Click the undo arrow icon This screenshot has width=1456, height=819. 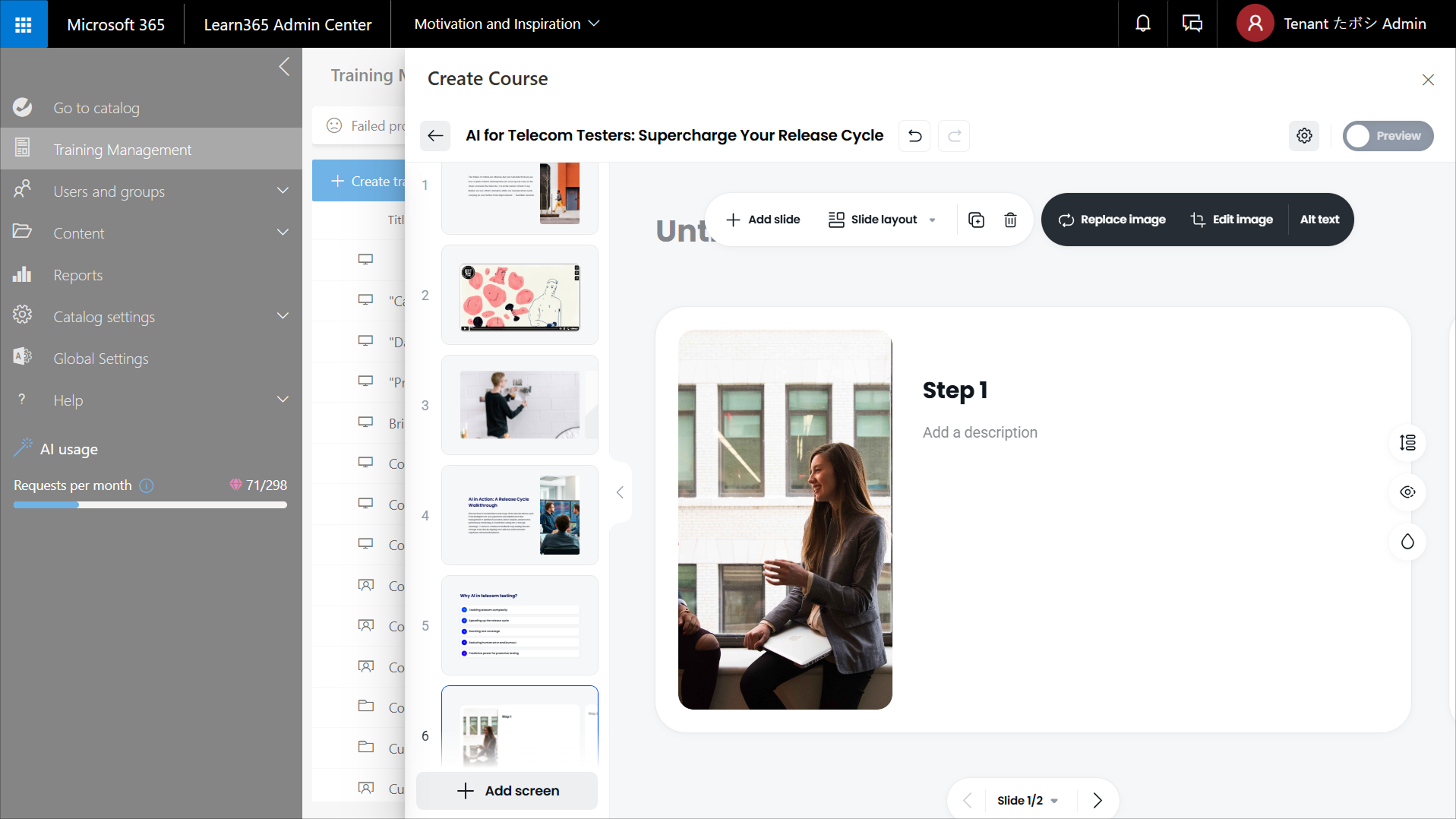[x=914, y=136]
